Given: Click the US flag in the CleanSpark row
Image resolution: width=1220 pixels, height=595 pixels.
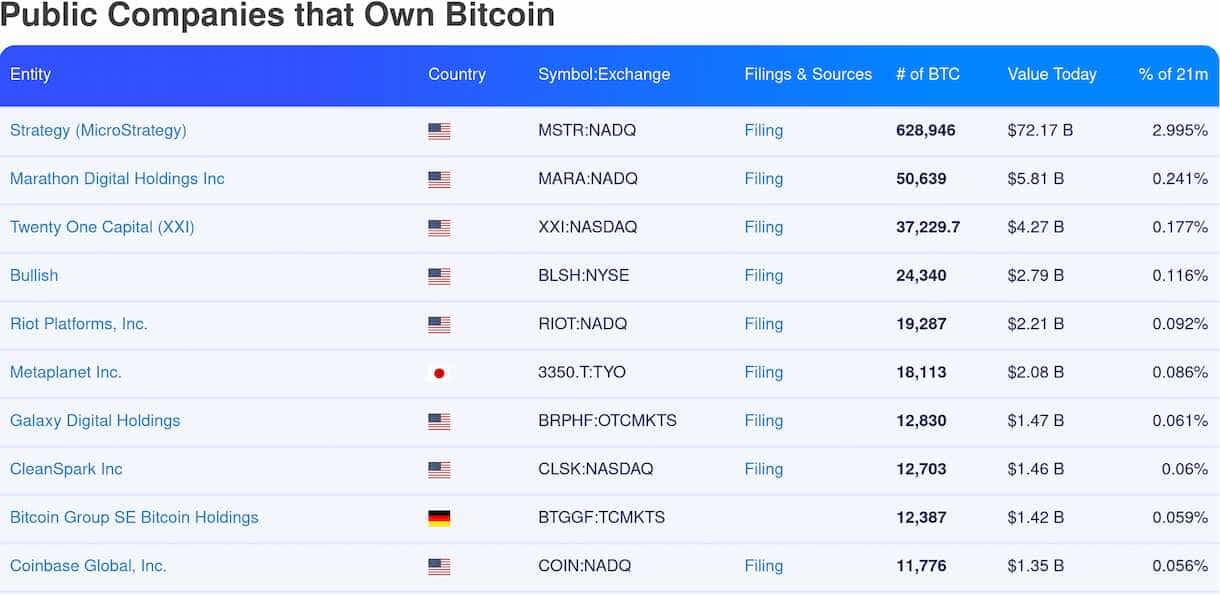Looking at the screenshot, I should pos(439,470).
